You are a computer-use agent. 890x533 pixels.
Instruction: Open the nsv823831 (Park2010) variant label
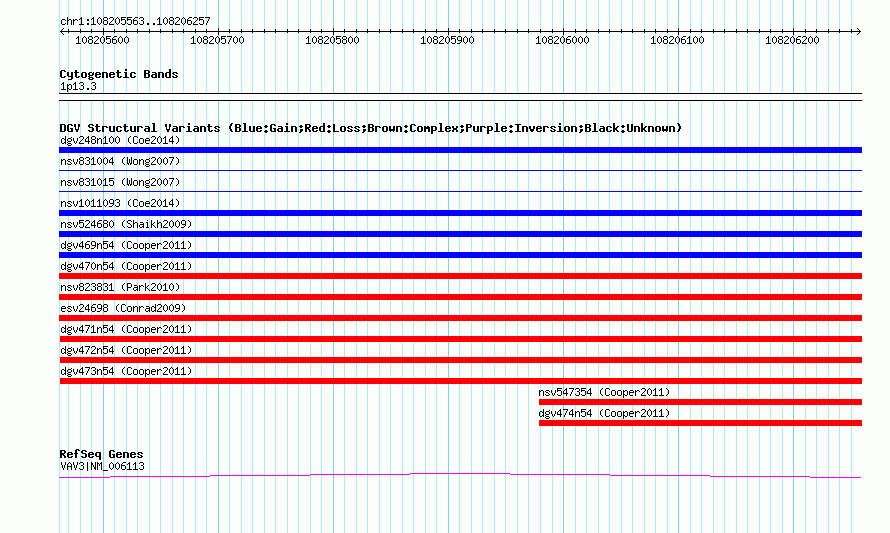coord(120,287)
